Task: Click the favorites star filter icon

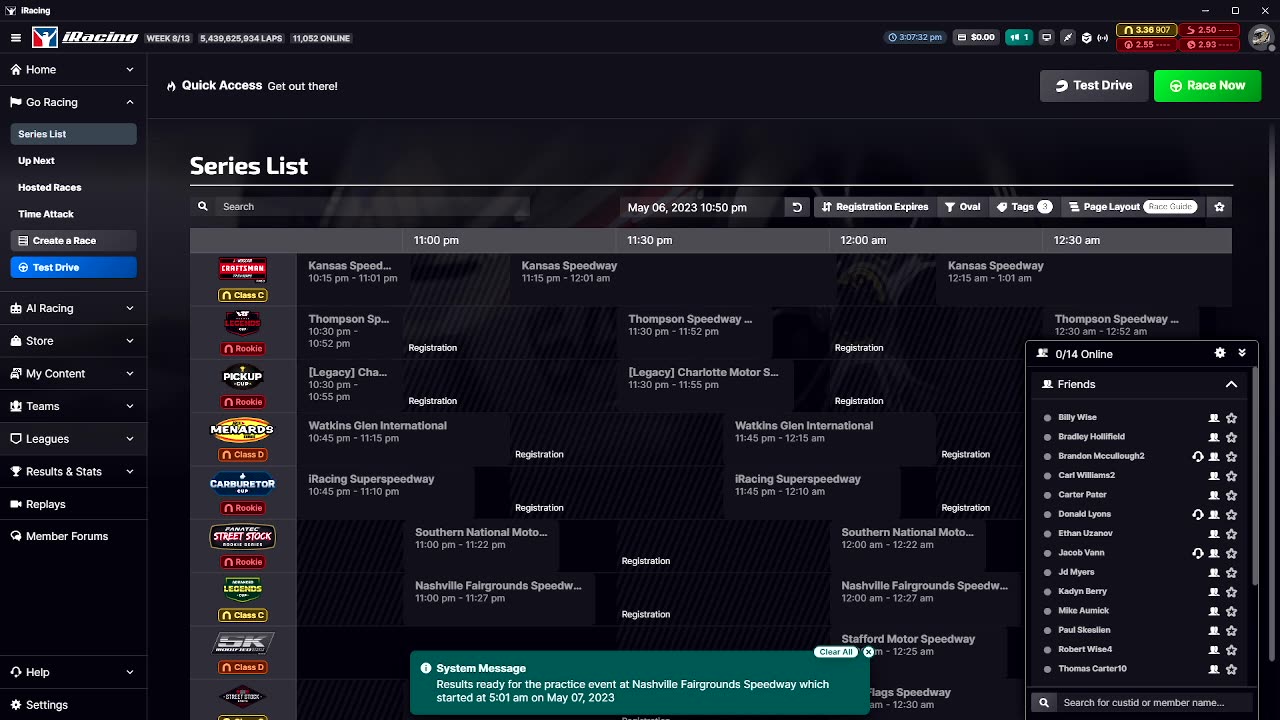Action: point(1219,207)
